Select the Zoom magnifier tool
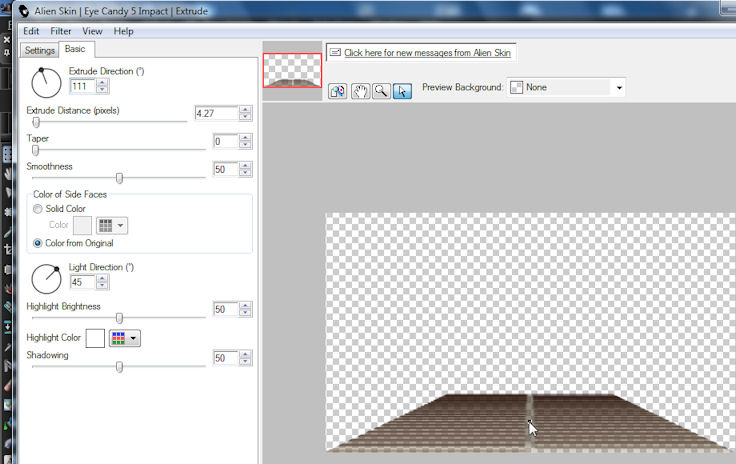This screenshot has width=736, height=464. point(381,91)
